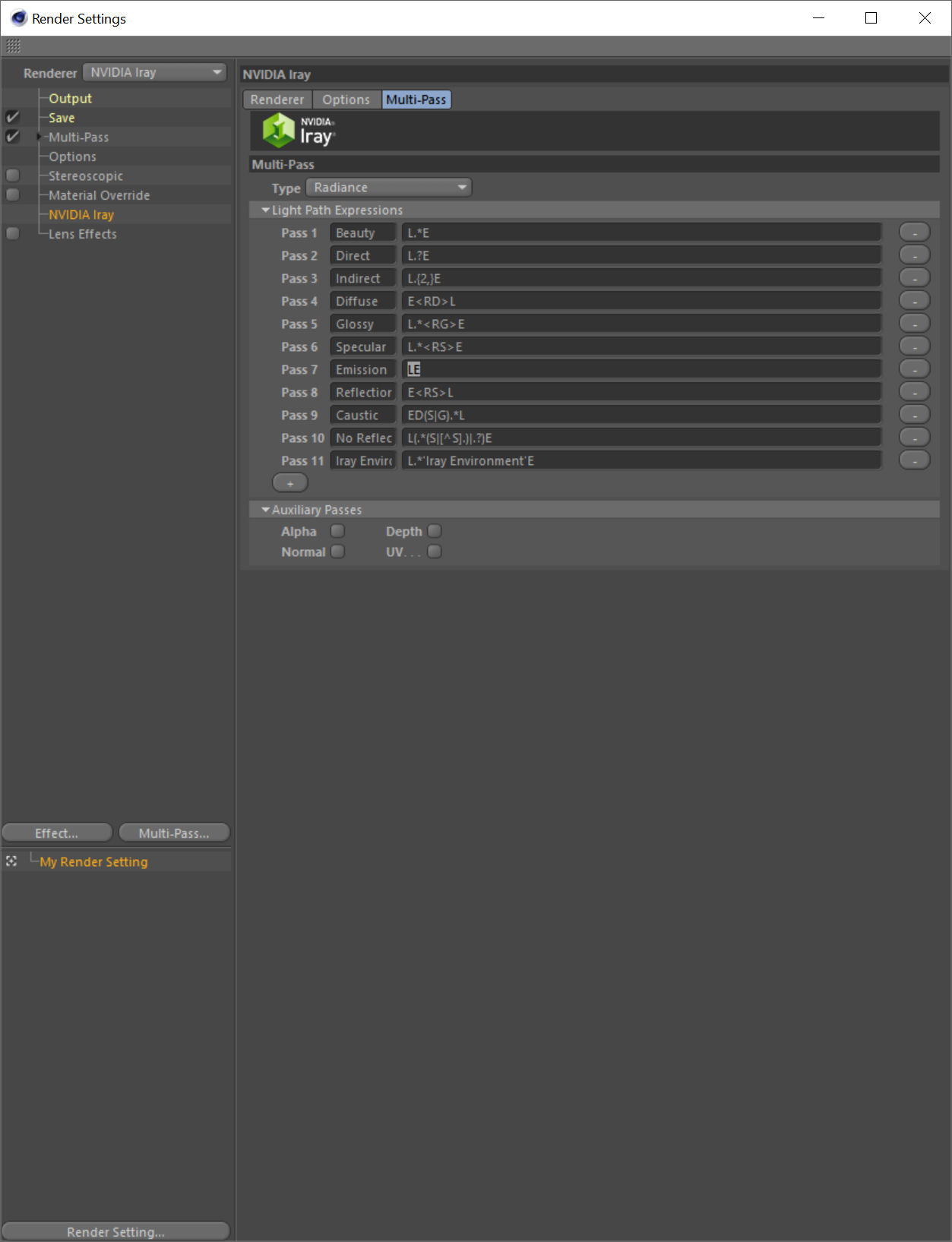Edit the Pass 4 Diffuse name field

363,302
